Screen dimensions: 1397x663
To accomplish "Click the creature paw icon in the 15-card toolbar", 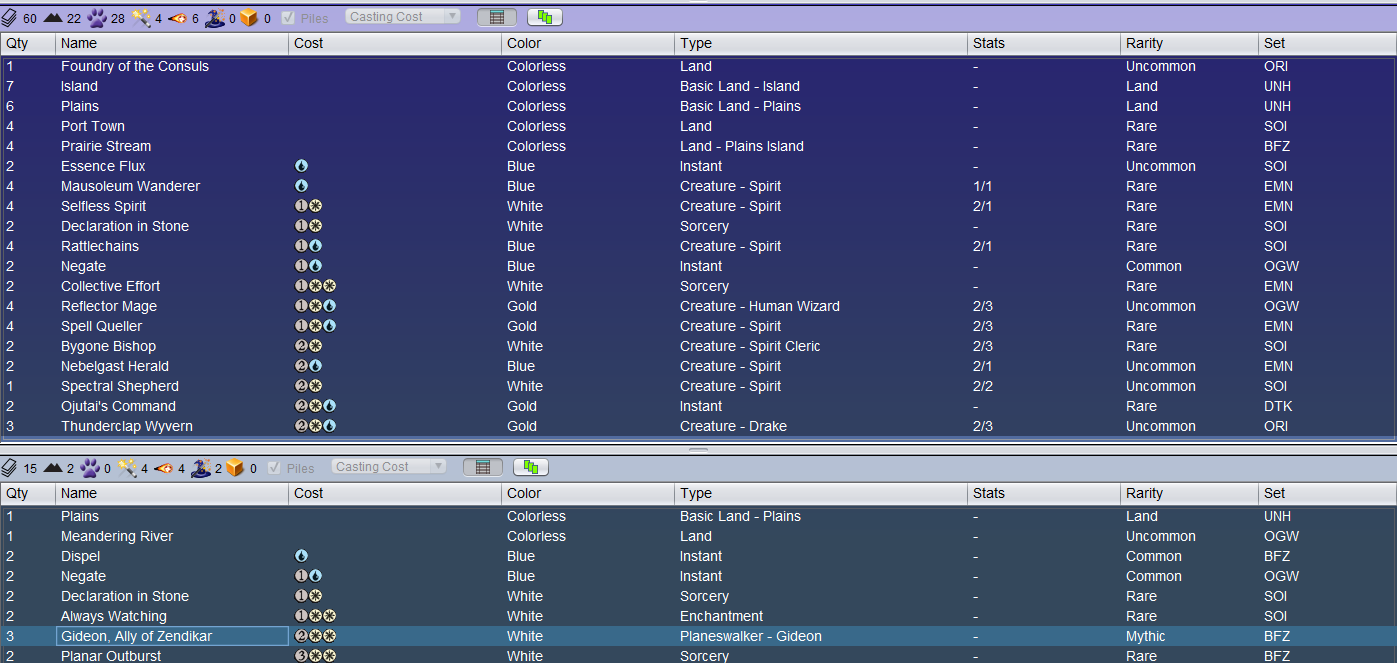I will (x=90, y=468).
